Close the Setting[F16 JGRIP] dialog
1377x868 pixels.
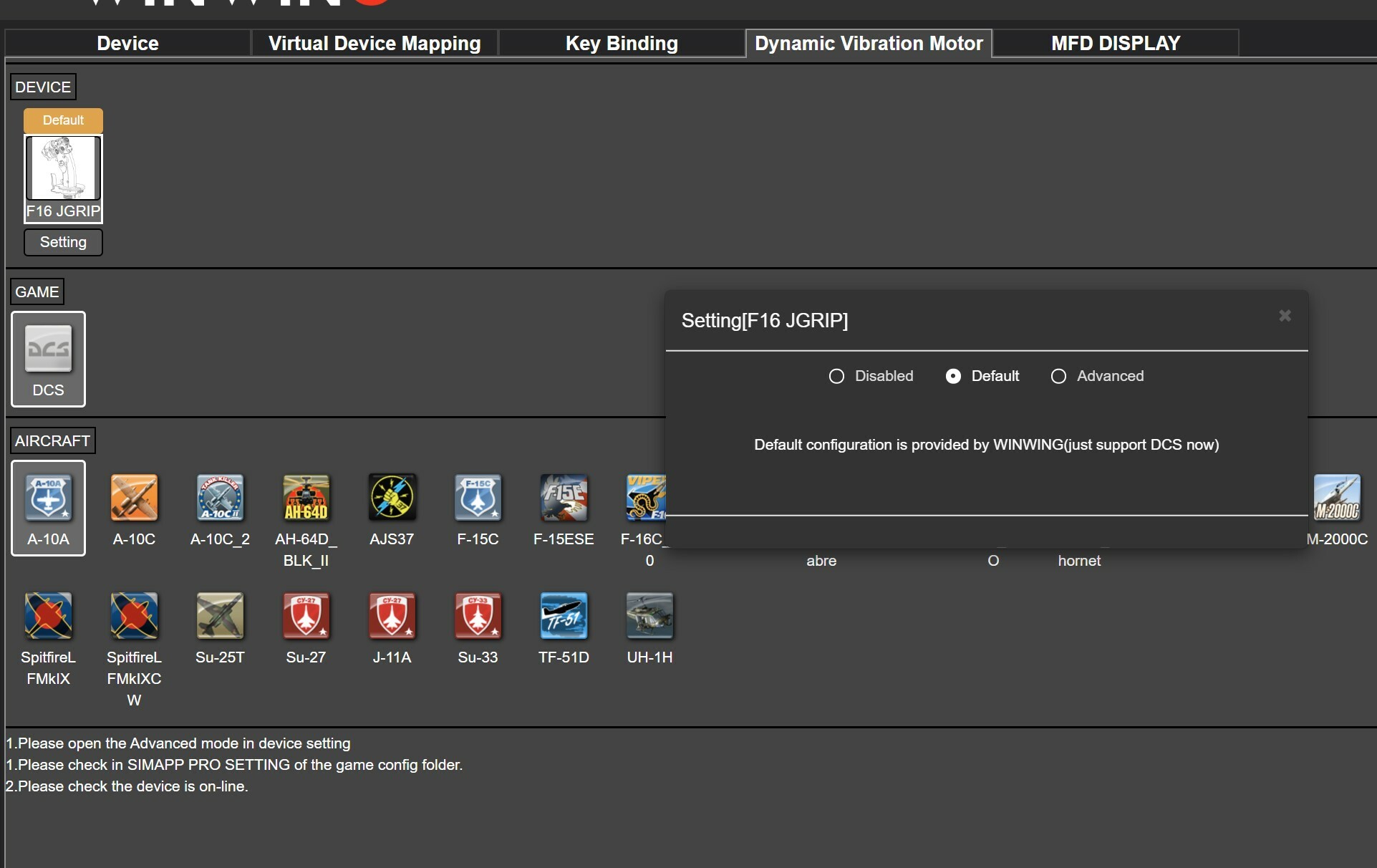coord(1285,316)
